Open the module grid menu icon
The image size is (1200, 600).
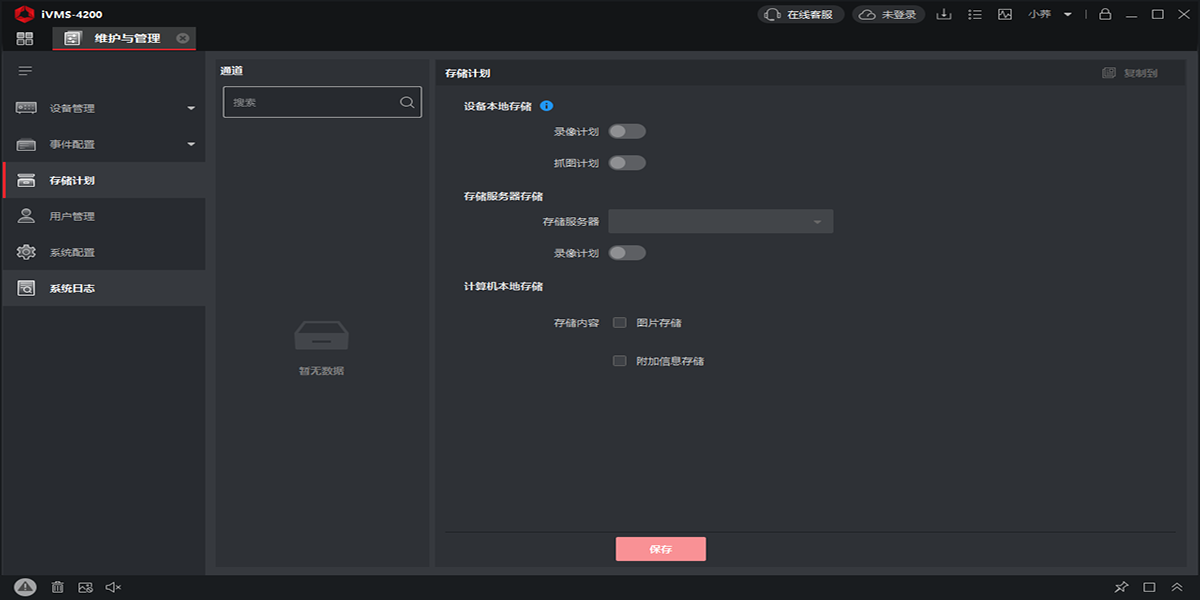click(25, 39)
